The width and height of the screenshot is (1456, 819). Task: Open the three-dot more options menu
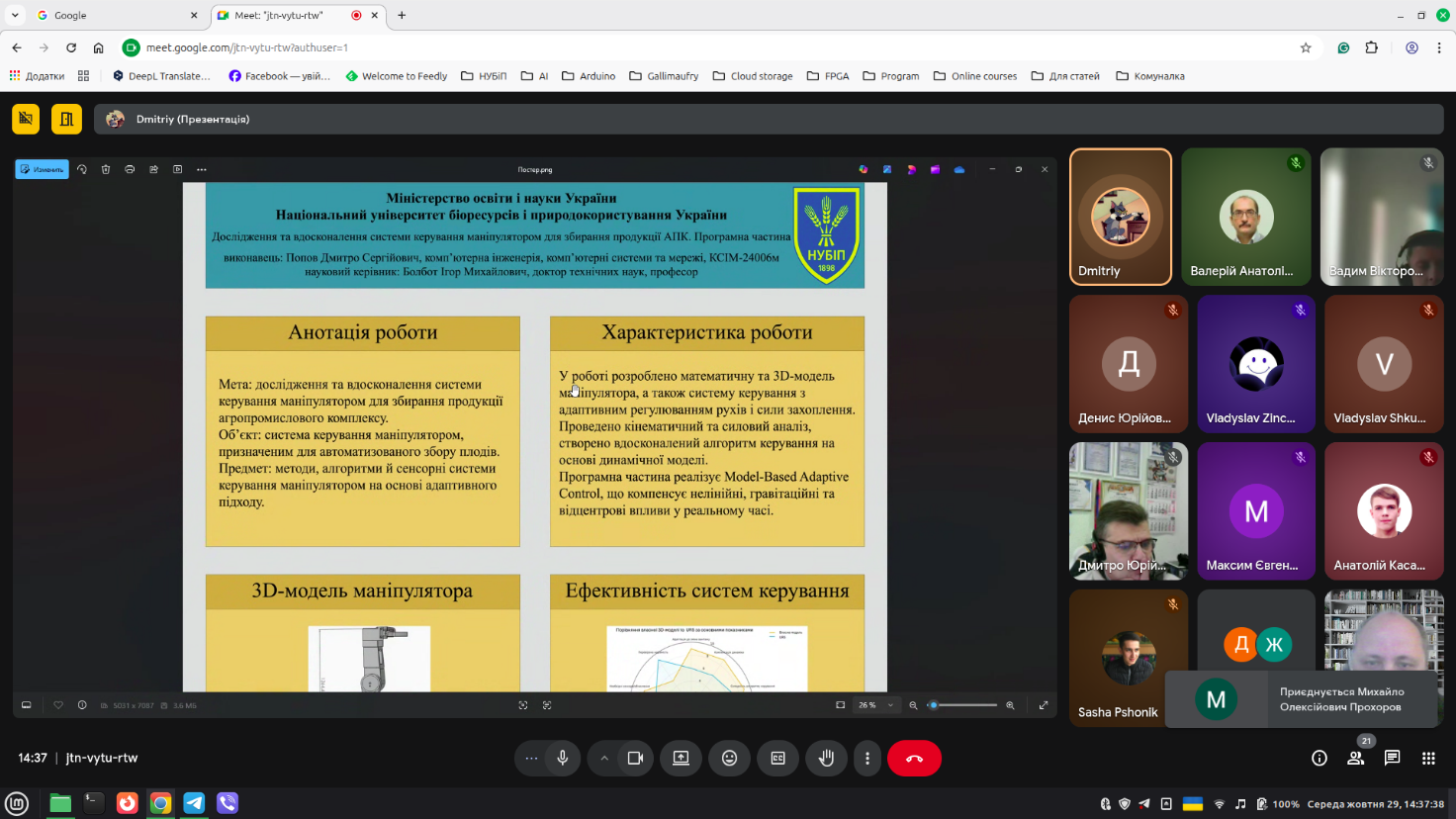(867, 758)
